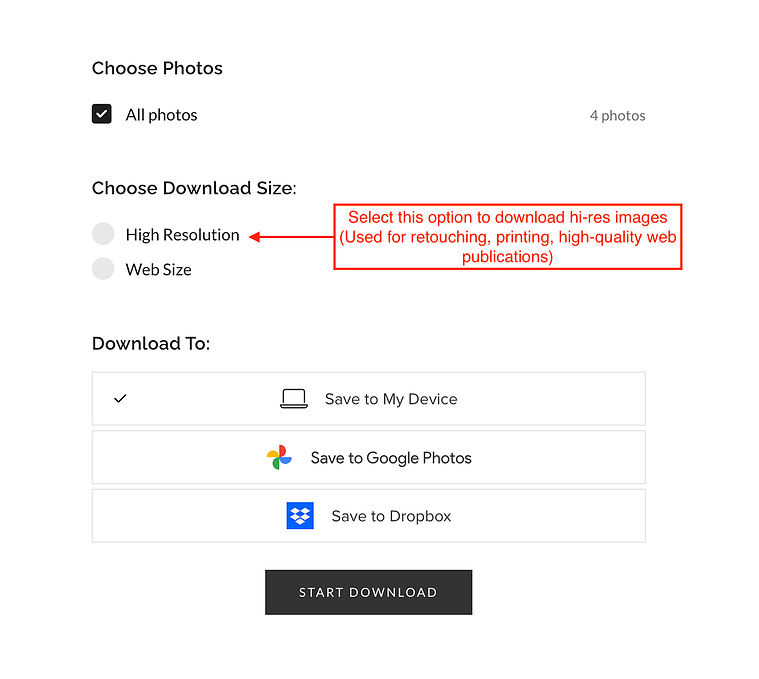The image size is (759, 679).
Task: Uncheck the All photos checkbox
Action: [102, 114]
